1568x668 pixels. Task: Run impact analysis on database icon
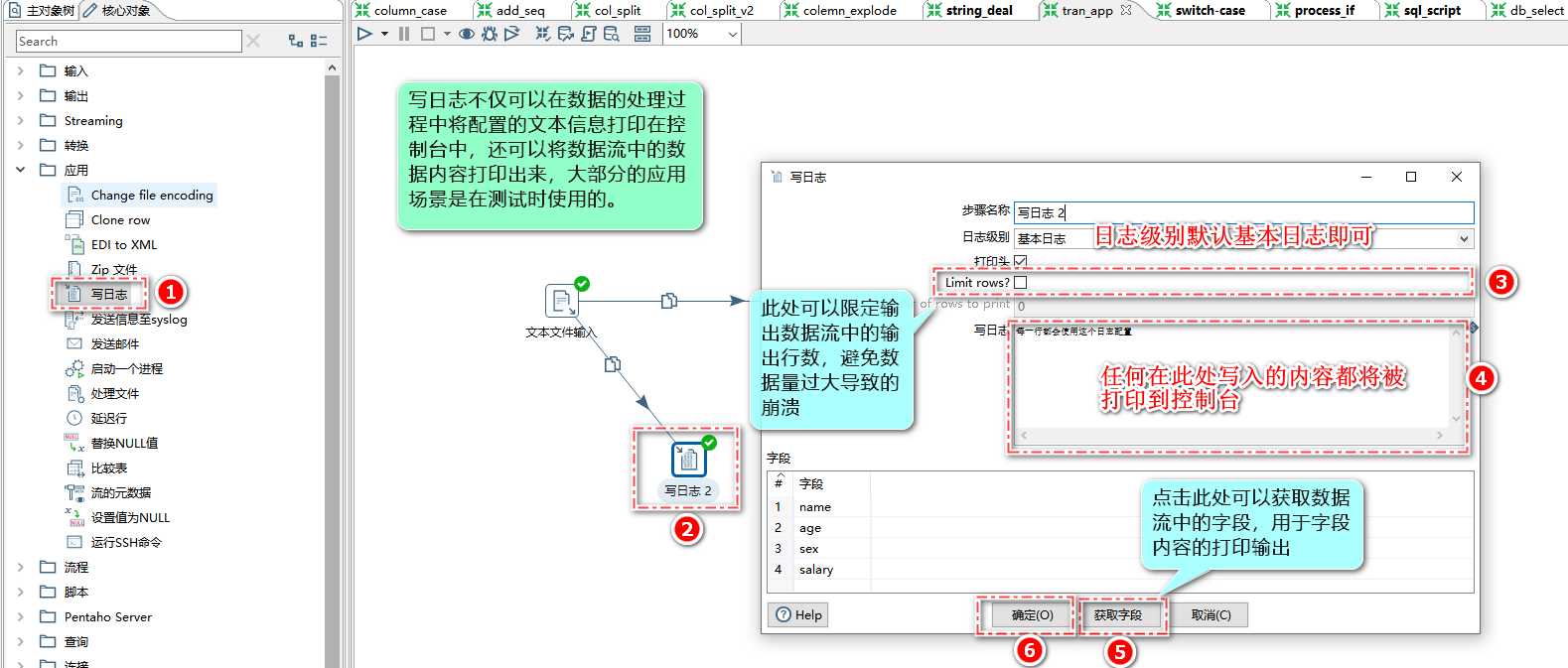565,34
